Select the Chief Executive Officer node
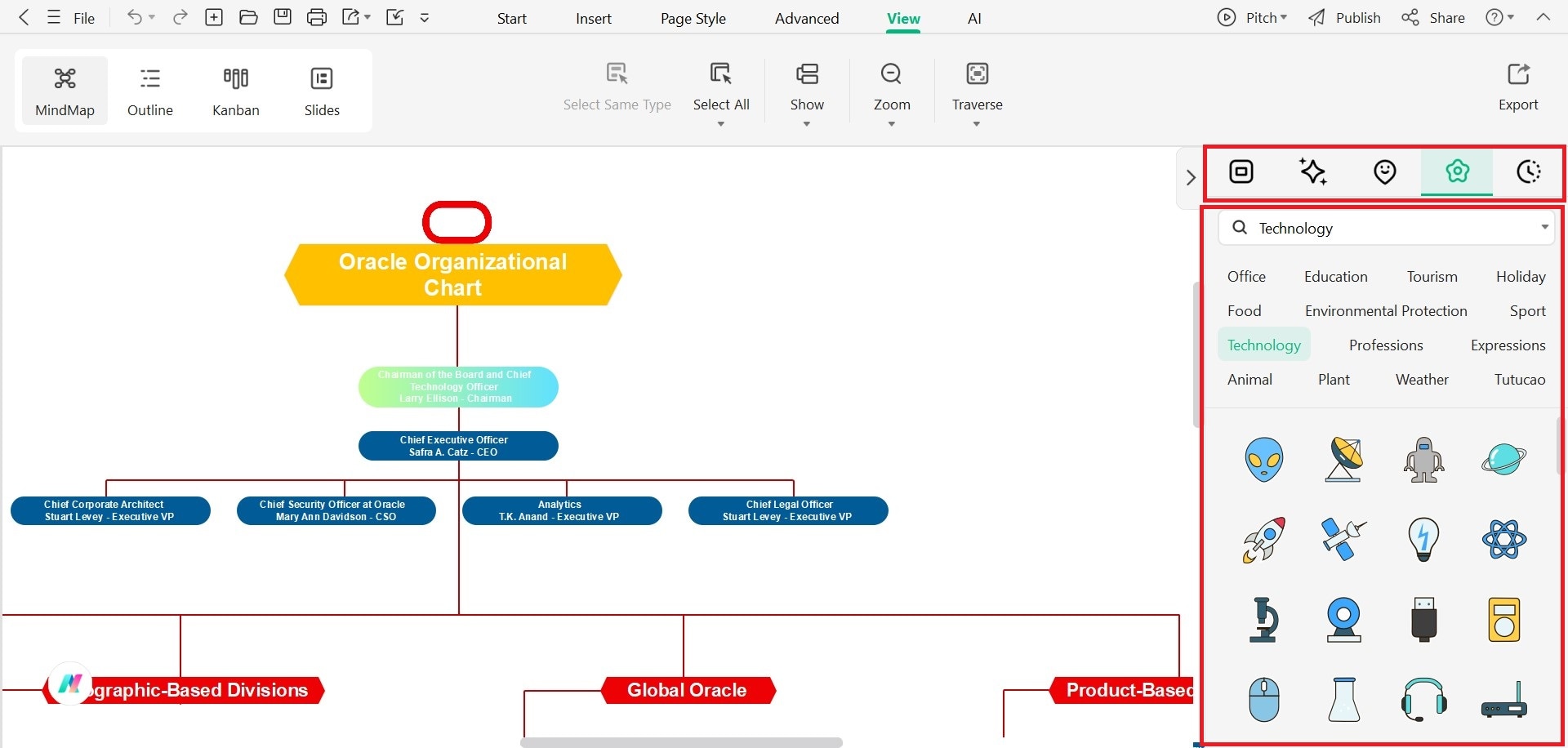This screenshot has width=1568, height=748. (458, 446)
